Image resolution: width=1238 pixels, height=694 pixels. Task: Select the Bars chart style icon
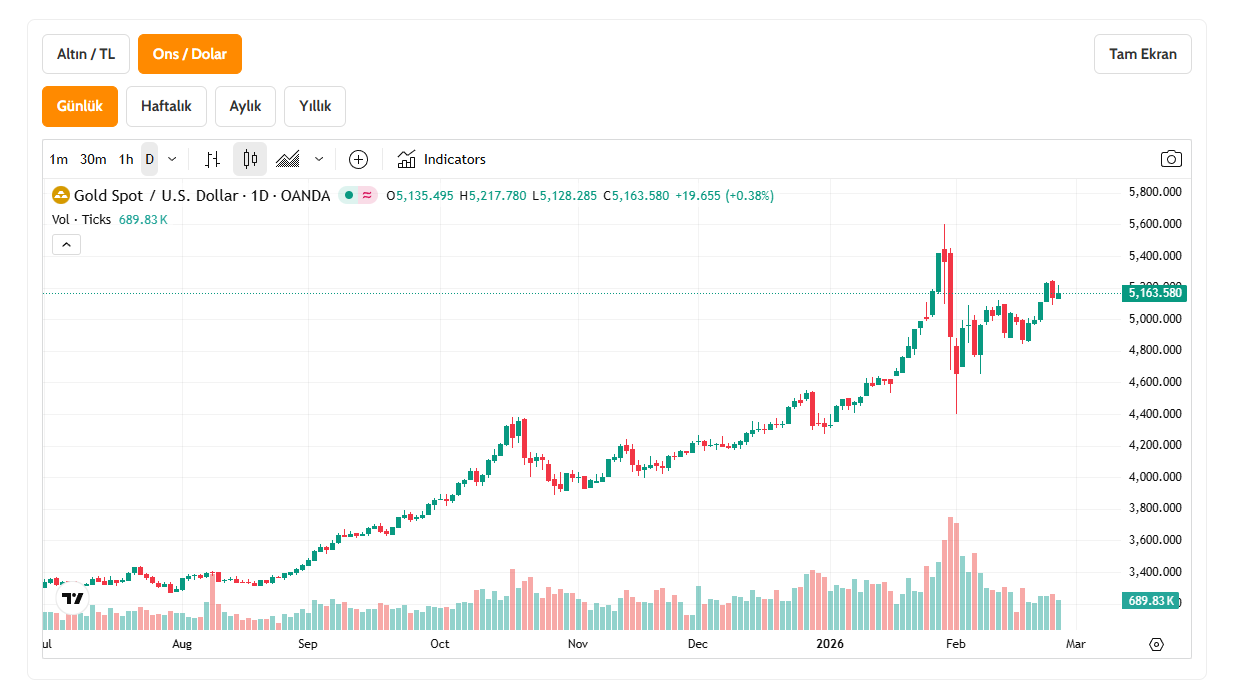pos(212,159)
